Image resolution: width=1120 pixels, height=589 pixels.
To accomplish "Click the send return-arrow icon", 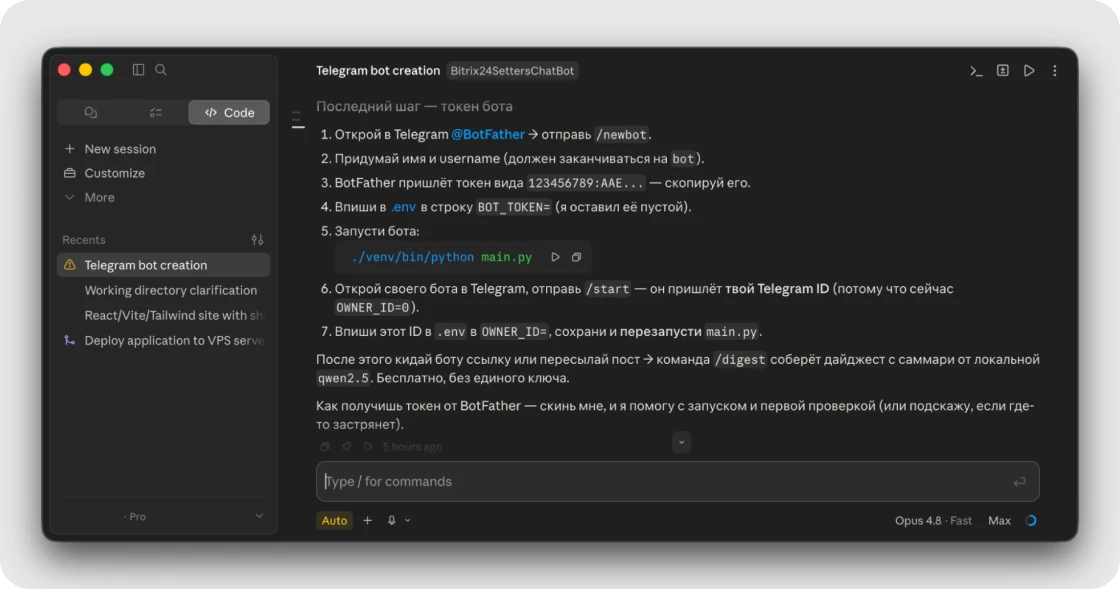I will [1019, 482].
